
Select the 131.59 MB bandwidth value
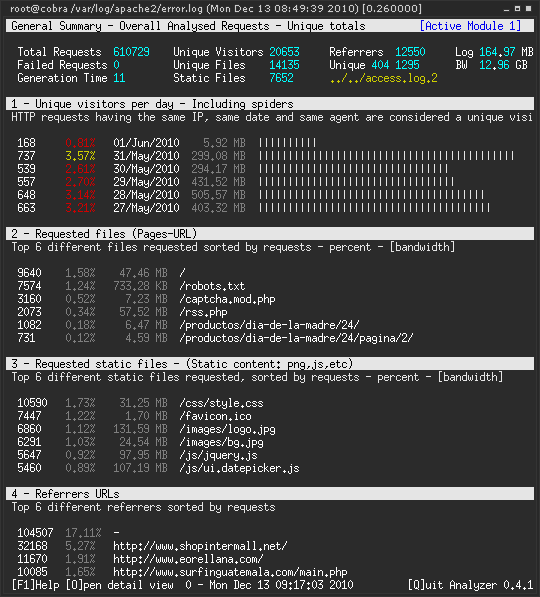[141, 429]
